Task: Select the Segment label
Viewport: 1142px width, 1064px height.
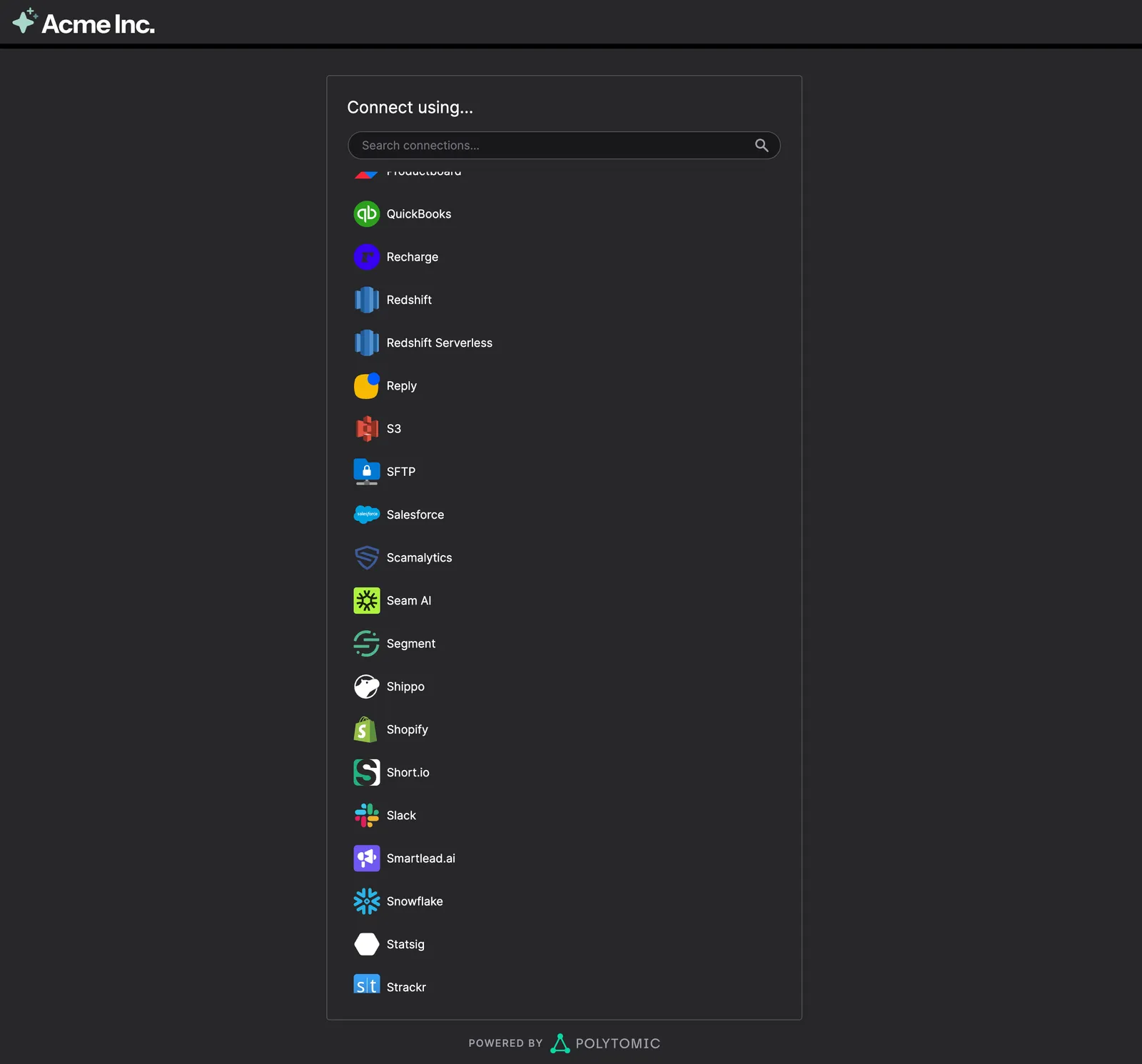Action: tap(411, 644)
